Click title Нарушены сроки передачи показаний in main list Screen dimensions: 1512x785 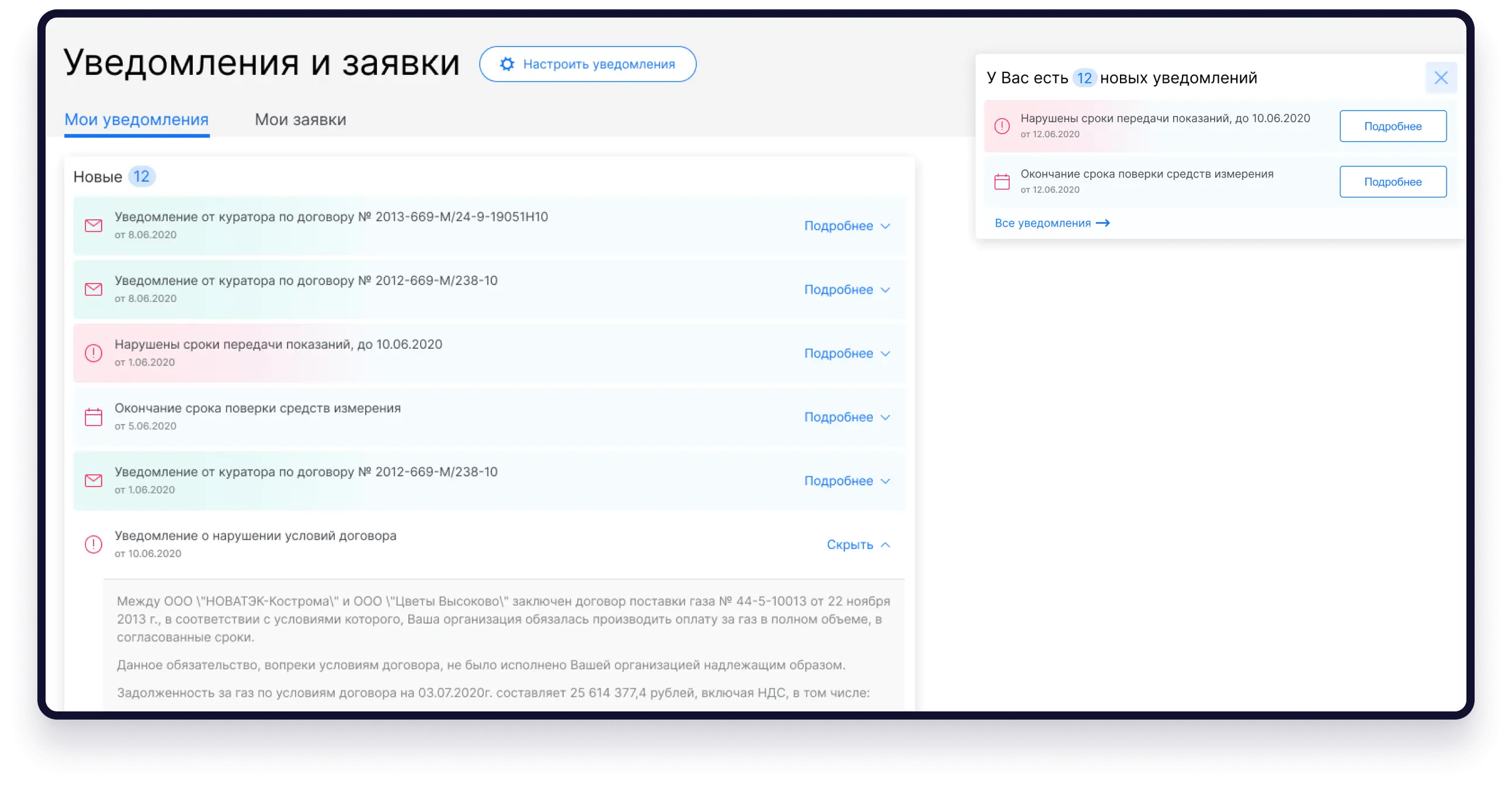[x=278, y=345]
